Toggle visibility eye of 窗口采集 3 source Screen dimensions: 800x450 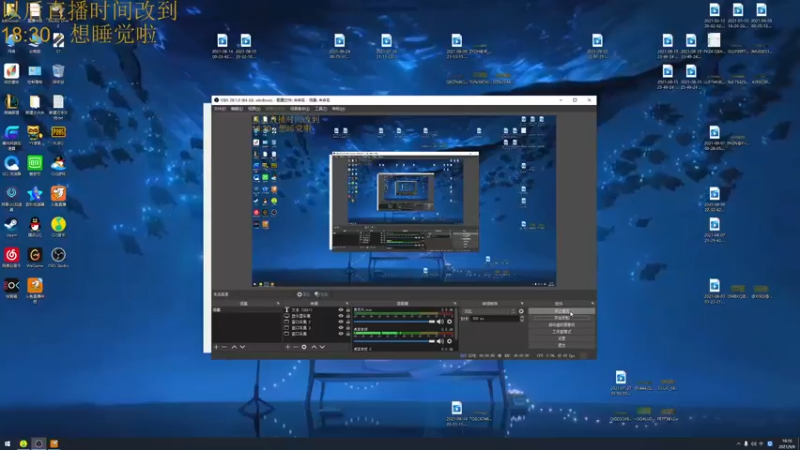341,328
